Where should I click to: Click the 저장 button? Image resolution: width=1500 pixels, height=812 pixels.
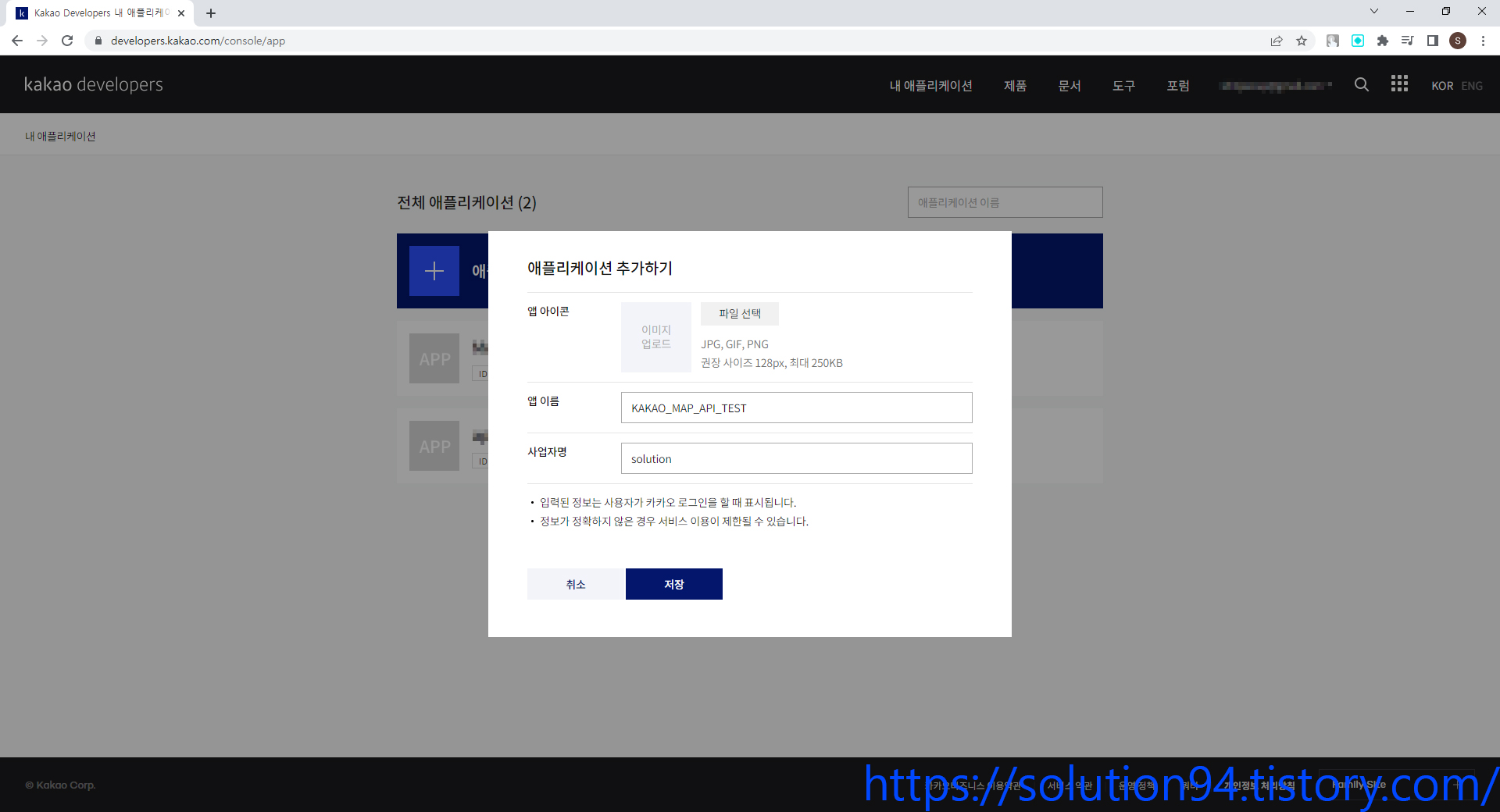click(x=674, y=584)
